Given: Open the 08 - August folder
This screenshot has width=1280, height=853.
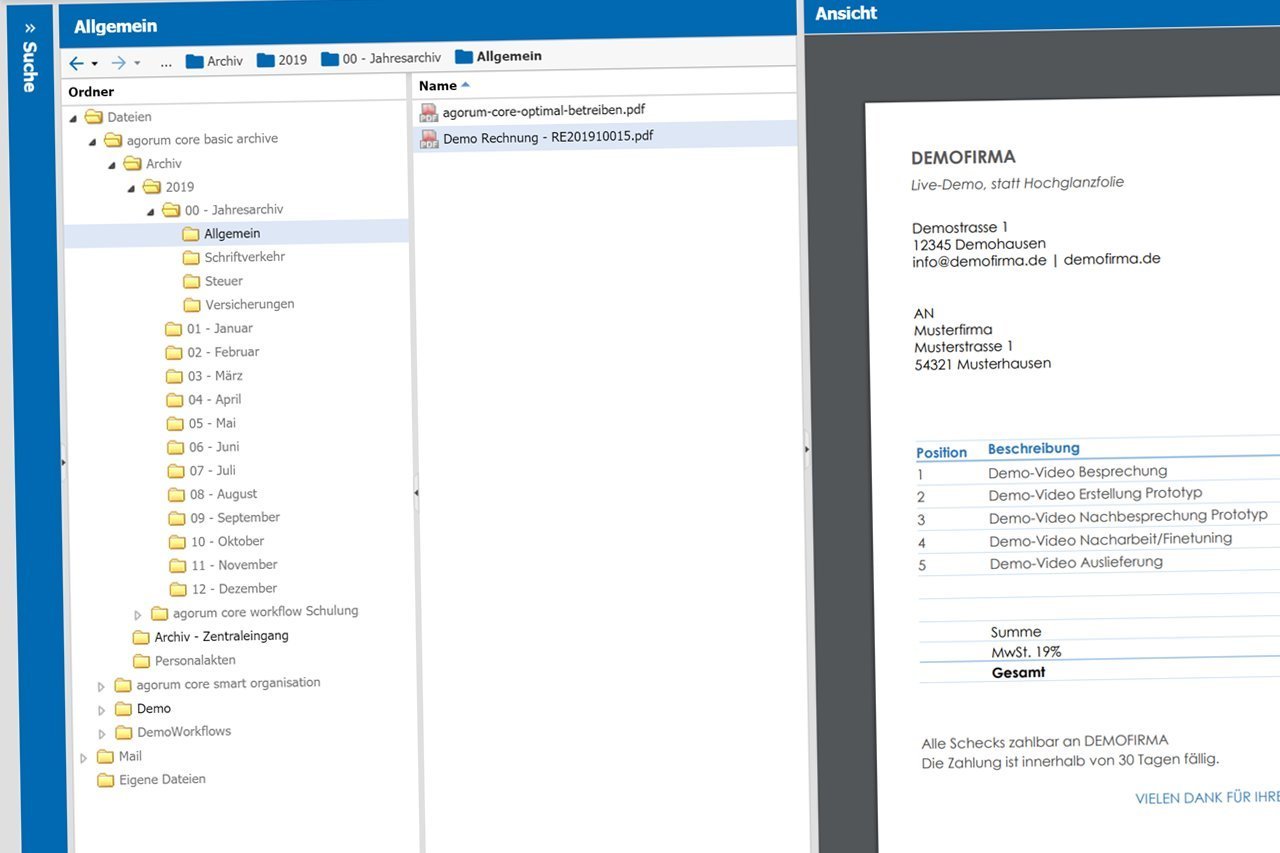Looking at the screenshot, I should pyautogui.click(x=224, y=494).
